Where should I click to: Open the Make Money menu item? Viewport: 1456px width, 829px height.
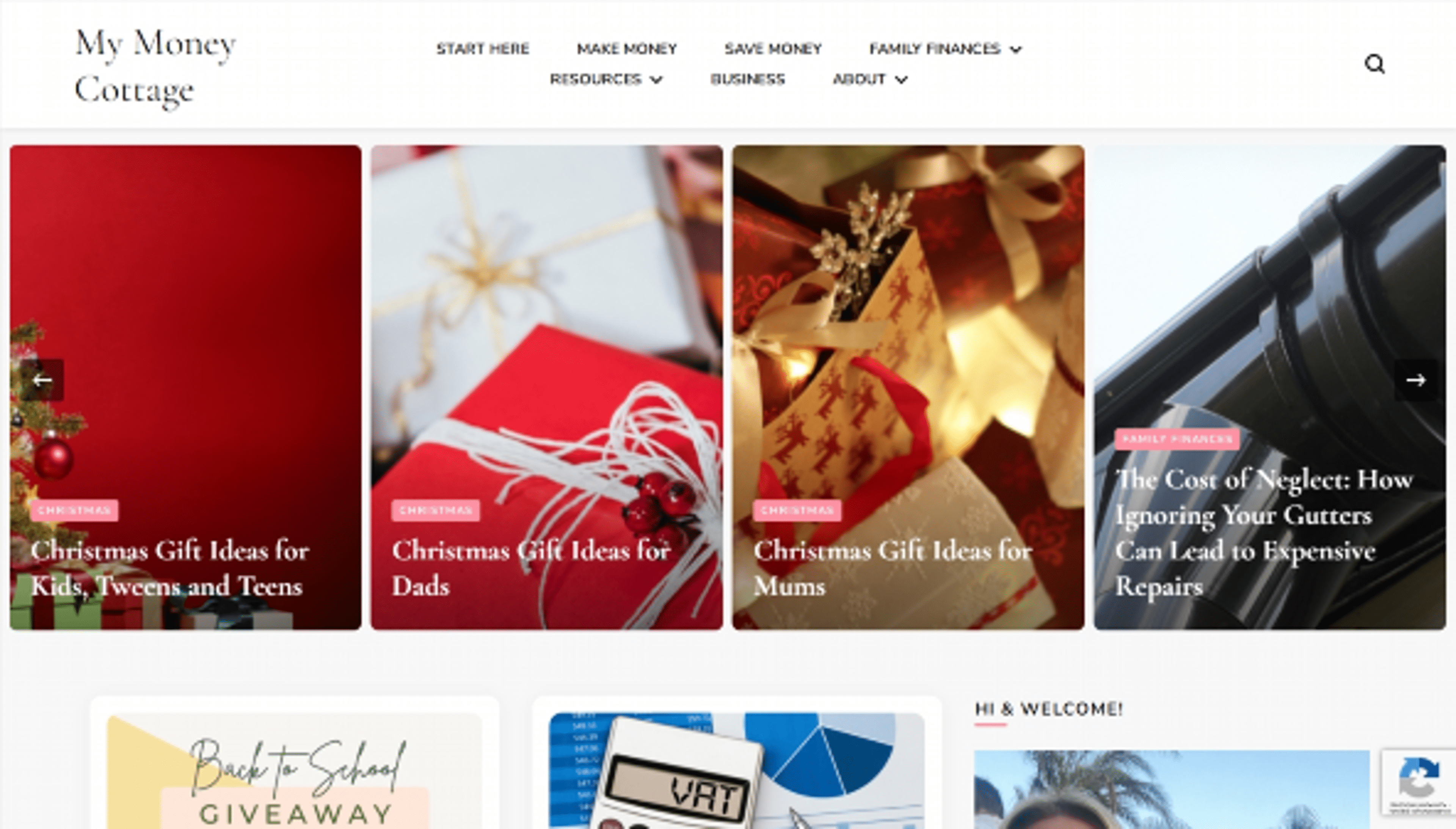tap(627, 49)
